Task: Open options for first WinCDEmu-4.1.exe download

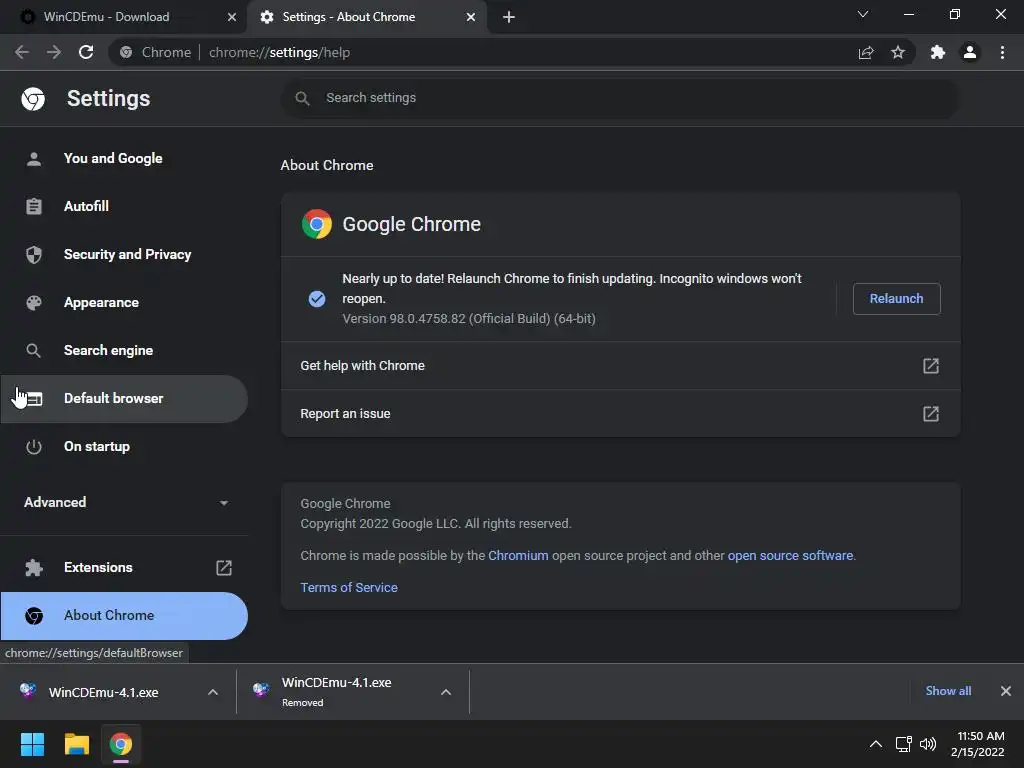Action: tap(213, 692)
